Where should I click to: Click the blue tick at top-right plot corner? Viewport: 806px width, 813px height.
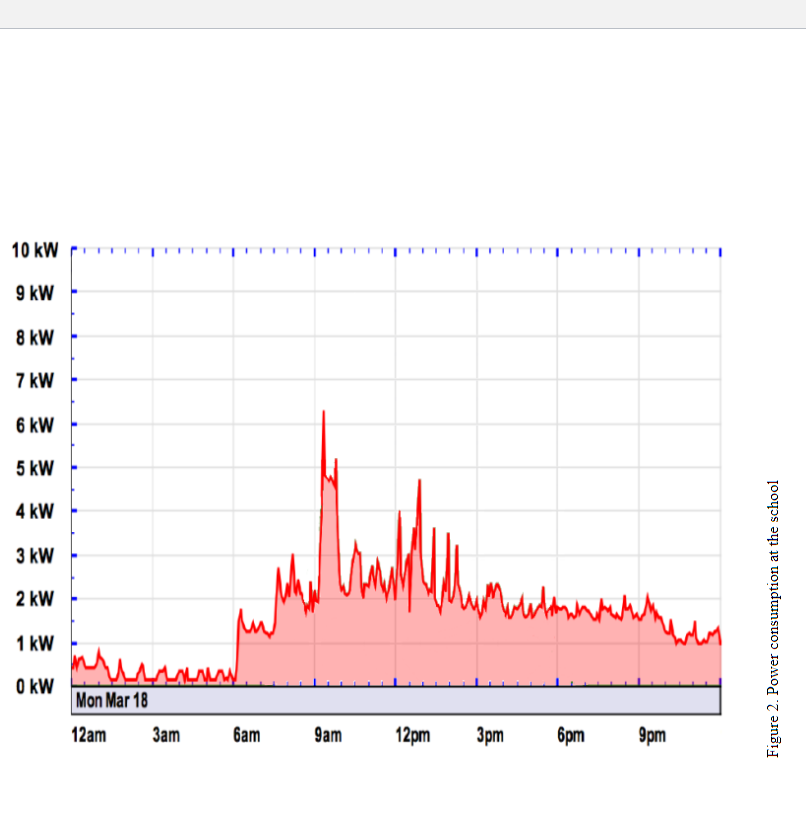tap(722, 251)
